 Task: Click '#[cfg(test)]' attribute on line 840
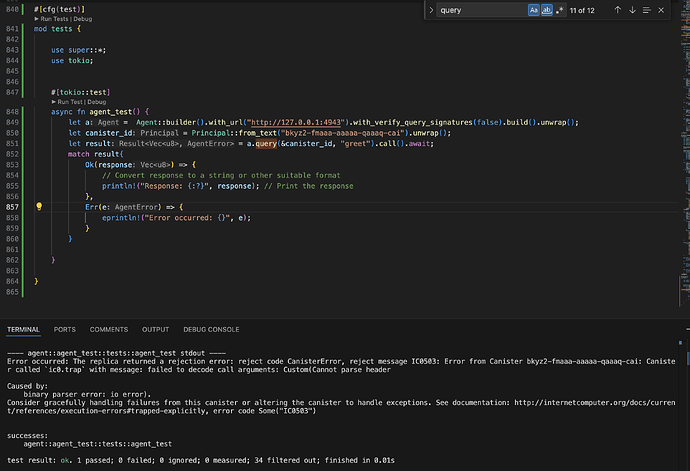[x=59, y=9]
